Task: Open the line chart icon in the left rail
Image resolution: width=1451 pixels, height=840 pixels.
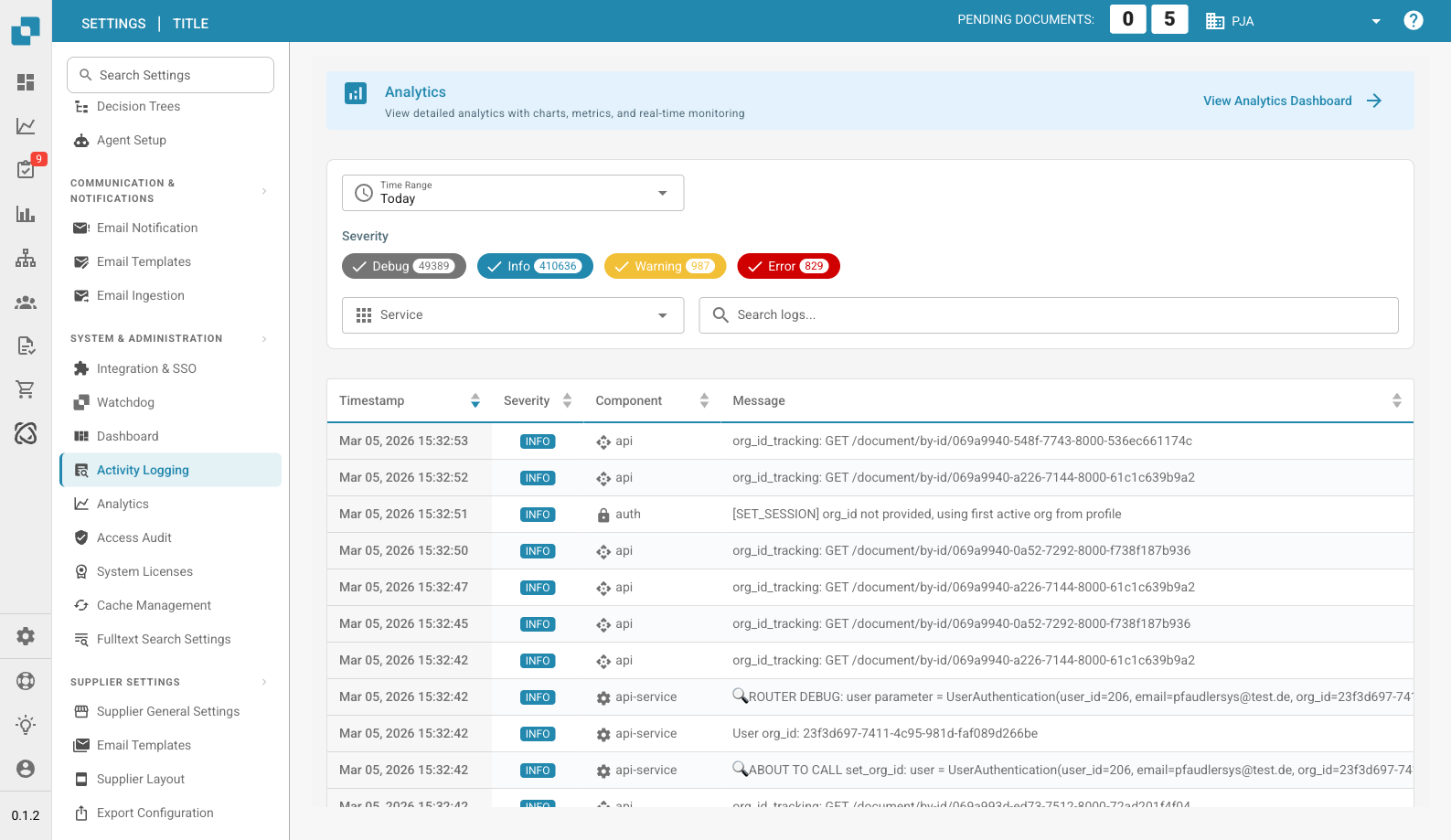Action: (x=26, y=126)
